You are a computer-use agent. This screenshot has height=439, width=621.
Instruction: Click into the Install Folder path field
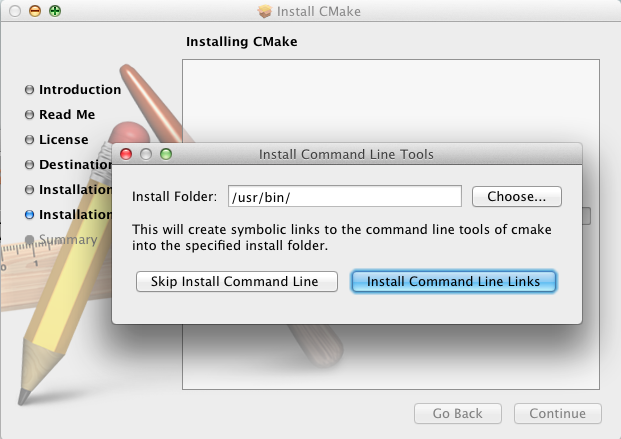345,197
